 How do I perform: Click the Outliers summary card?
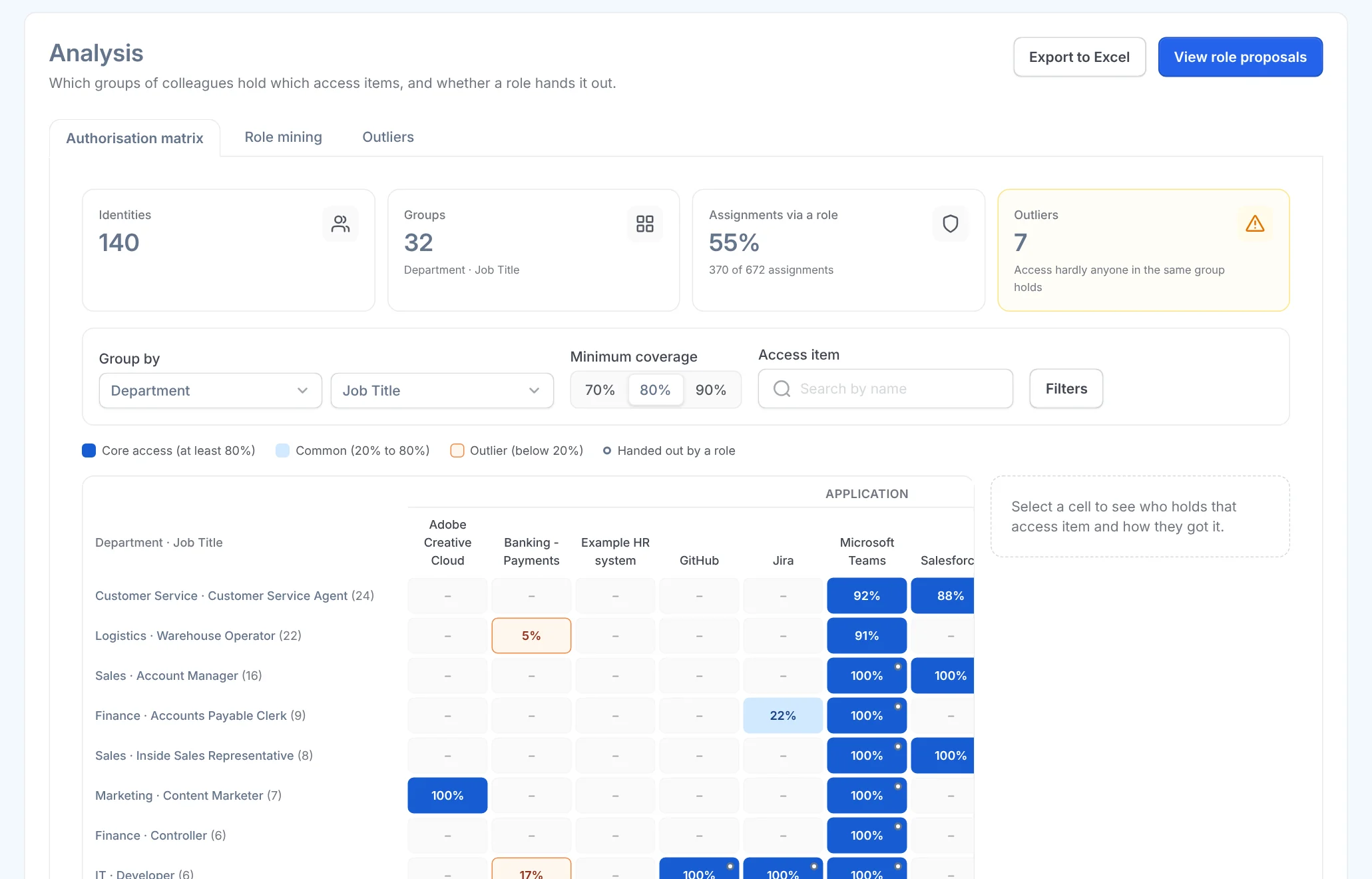[x=1143, y=250]
